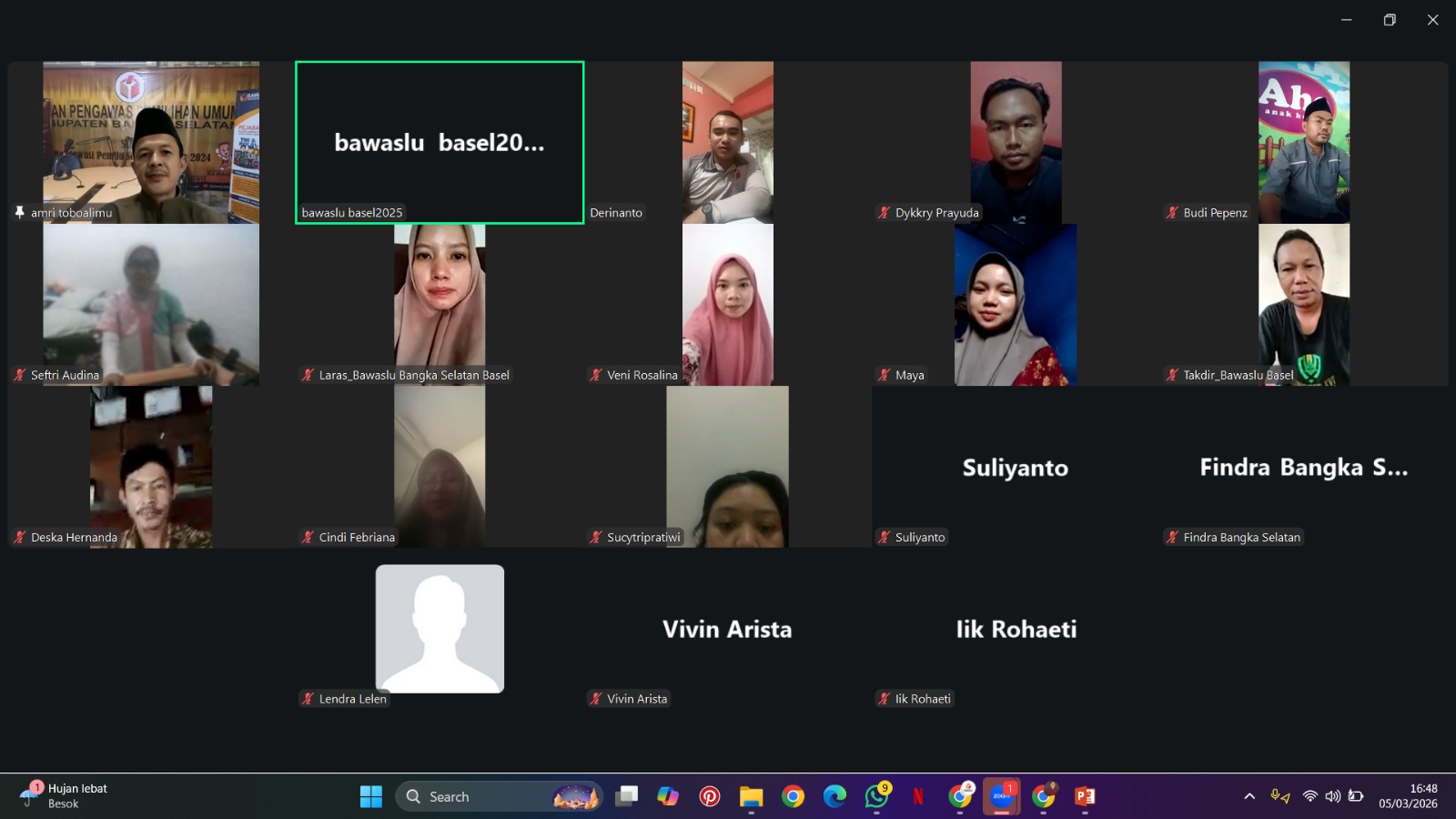This screenshot has height=819, width=1456.
Task: Expand the hidden system tray icons chevron
Action: tap(1249, 796)
